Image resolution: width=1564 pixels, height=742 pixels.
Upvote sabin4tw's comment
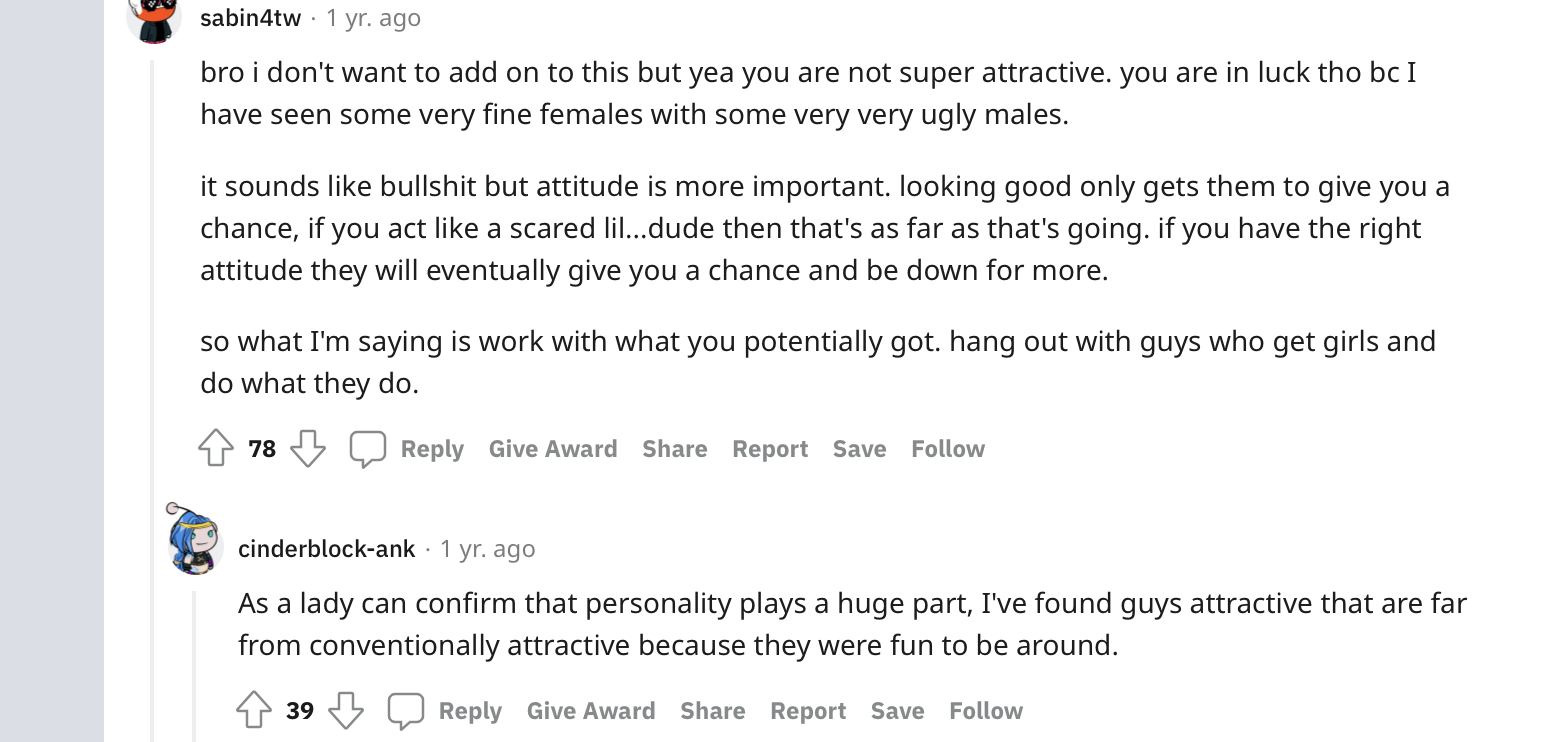[216, 448]
